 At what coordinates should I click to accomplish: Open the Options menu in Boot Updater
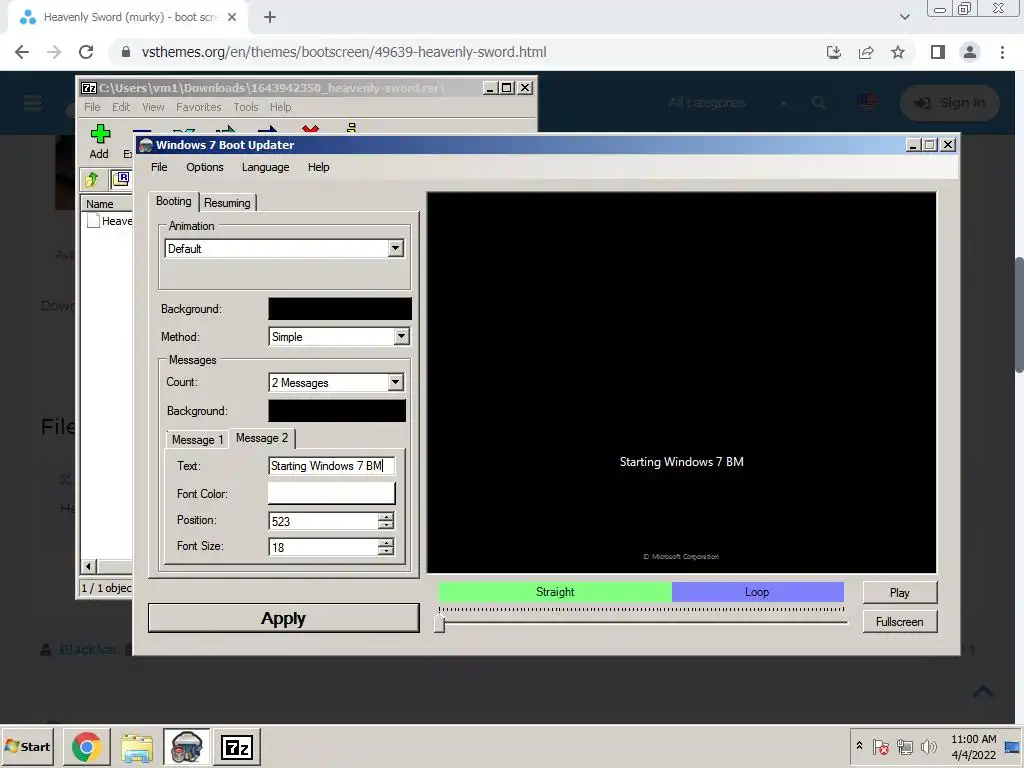(x=204, y=167)
